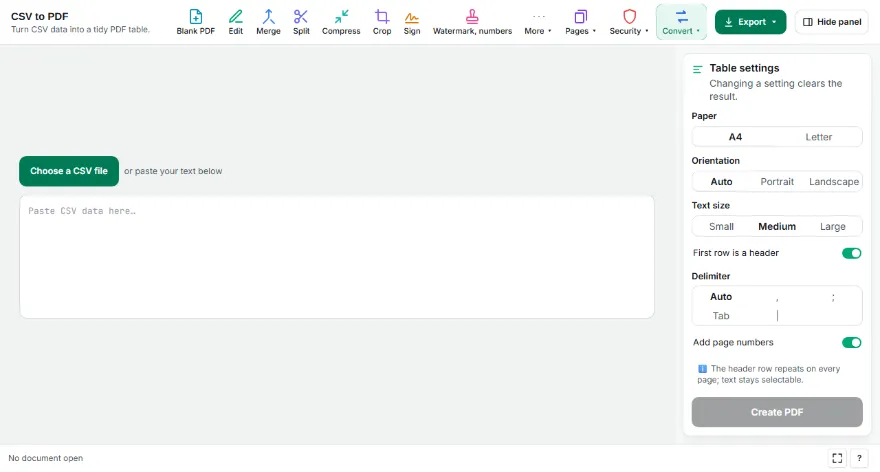The height and width of the screenshot is (472, 880).
Task: Set orientation to Landscape
Action: click(x=833, y=182)
